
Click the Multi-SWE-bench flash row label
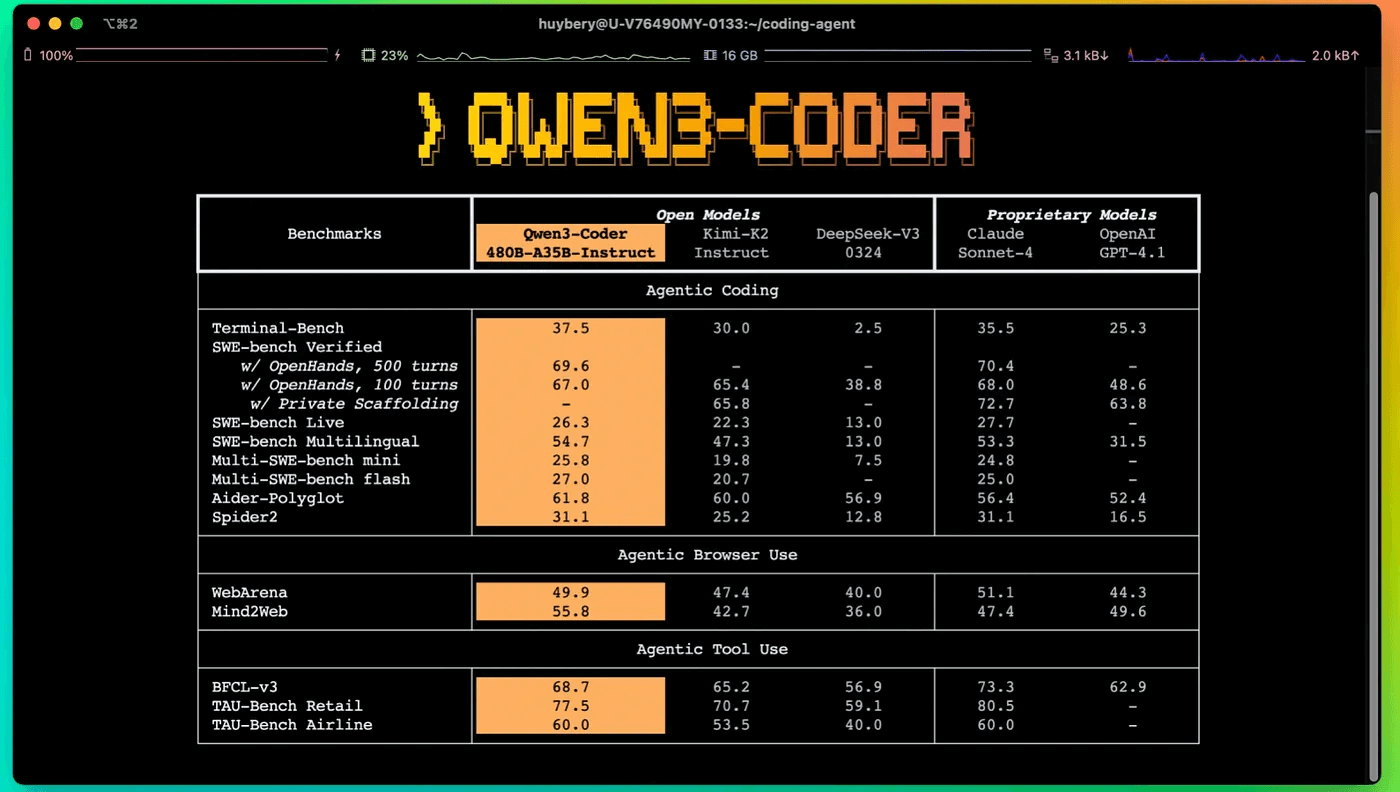310,480
